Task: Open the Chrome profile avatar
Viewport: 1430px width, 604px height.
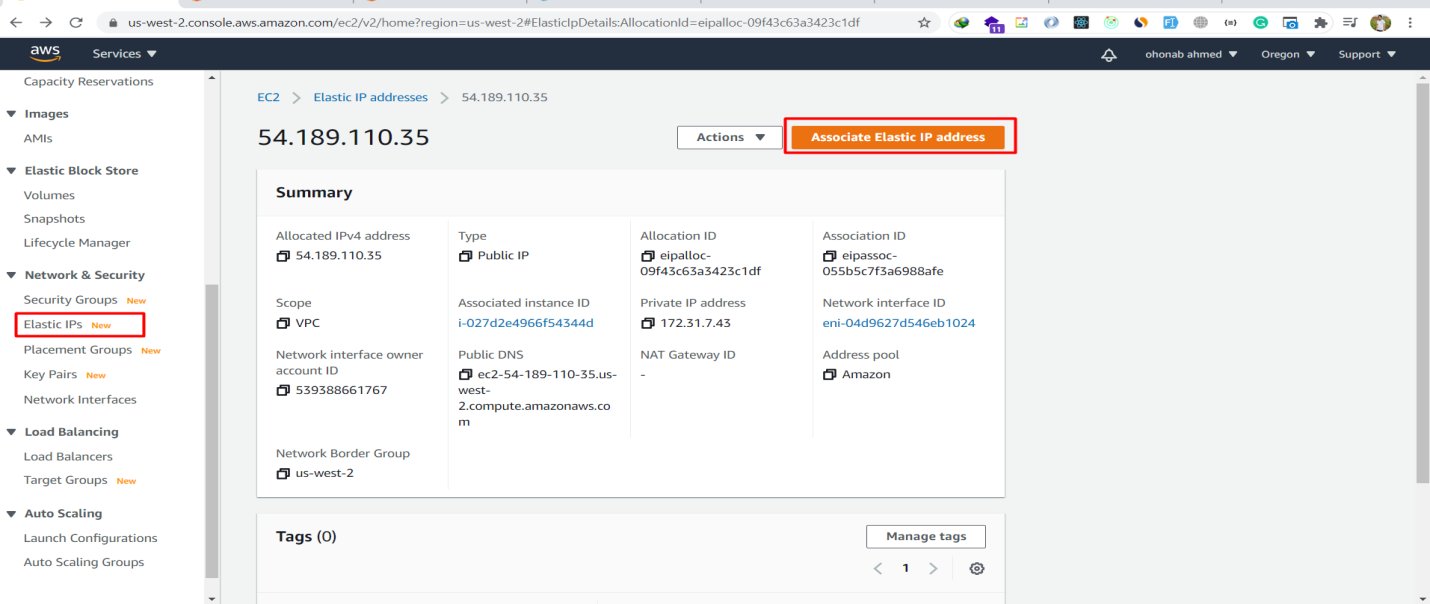Action: tap(1380, 22)
